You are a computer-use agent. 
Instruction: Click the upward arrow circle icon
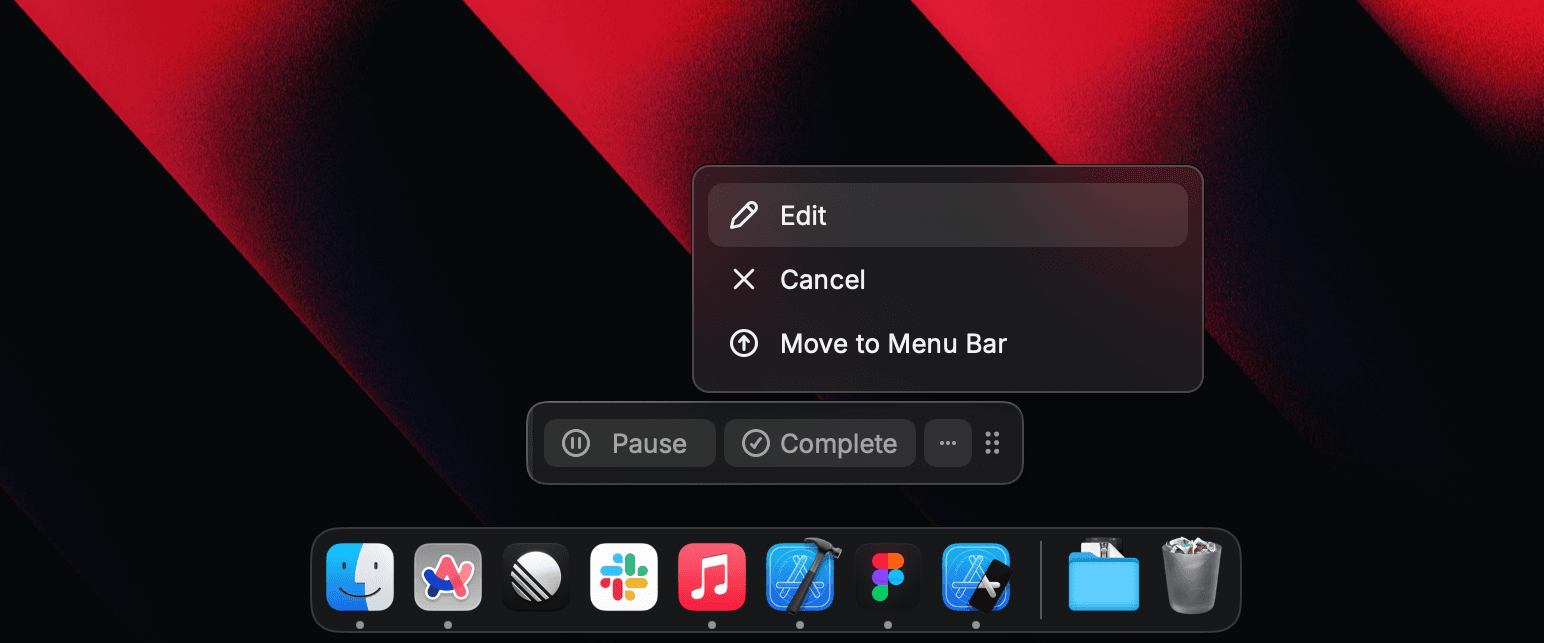click(744, 343)
